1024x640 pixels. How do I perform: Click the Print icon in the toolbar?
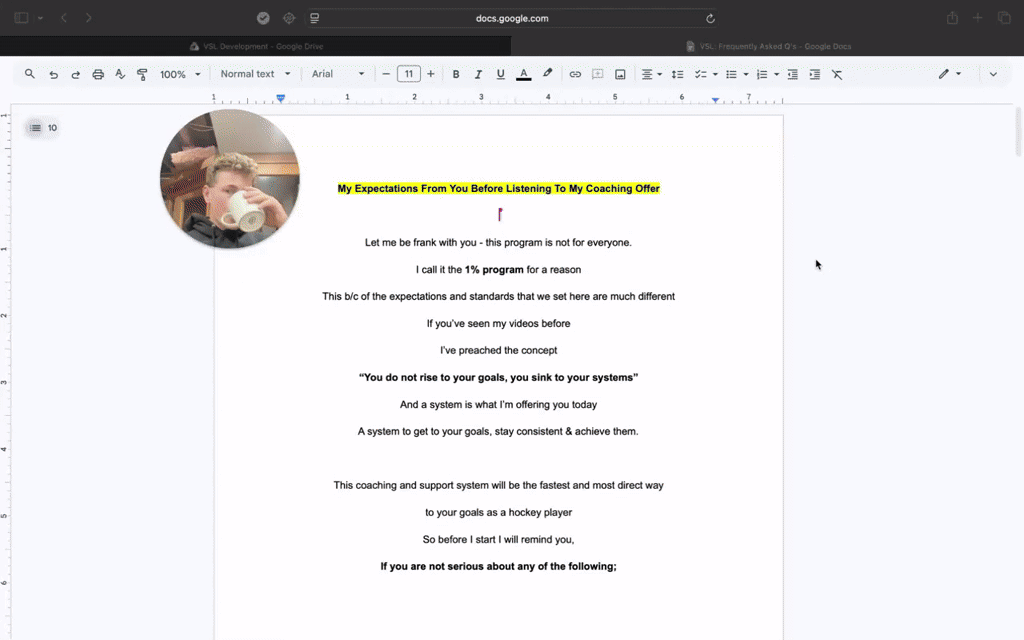click(x=98, y=74)
